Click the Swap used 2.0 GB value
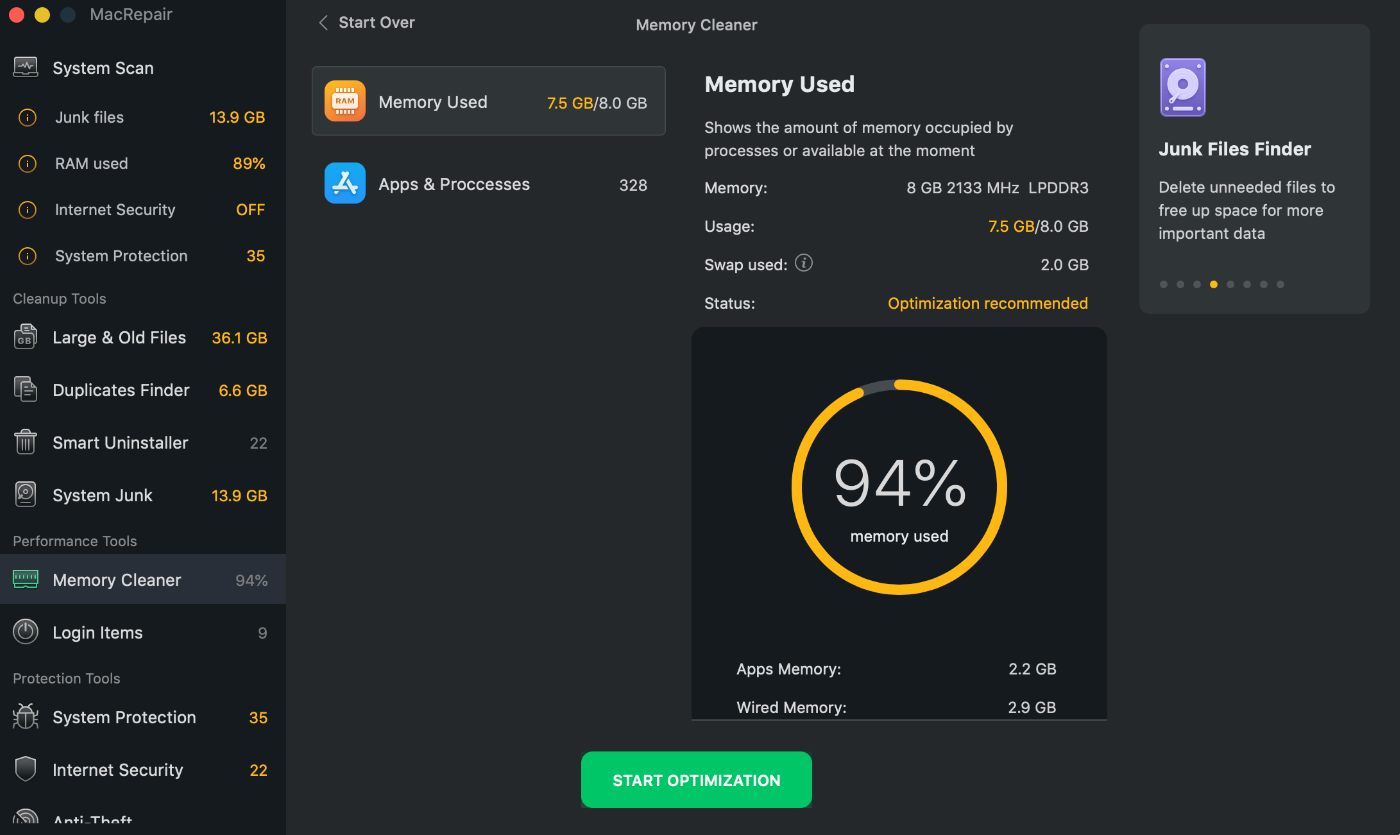 (x=1064, y=265)
